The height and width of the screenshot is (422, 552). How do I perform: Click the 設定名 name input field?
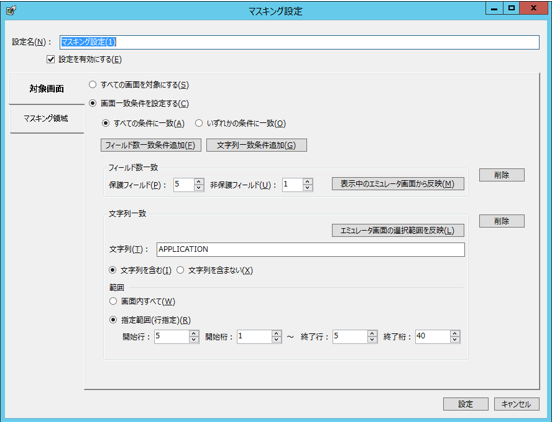[x=299, y=42]
